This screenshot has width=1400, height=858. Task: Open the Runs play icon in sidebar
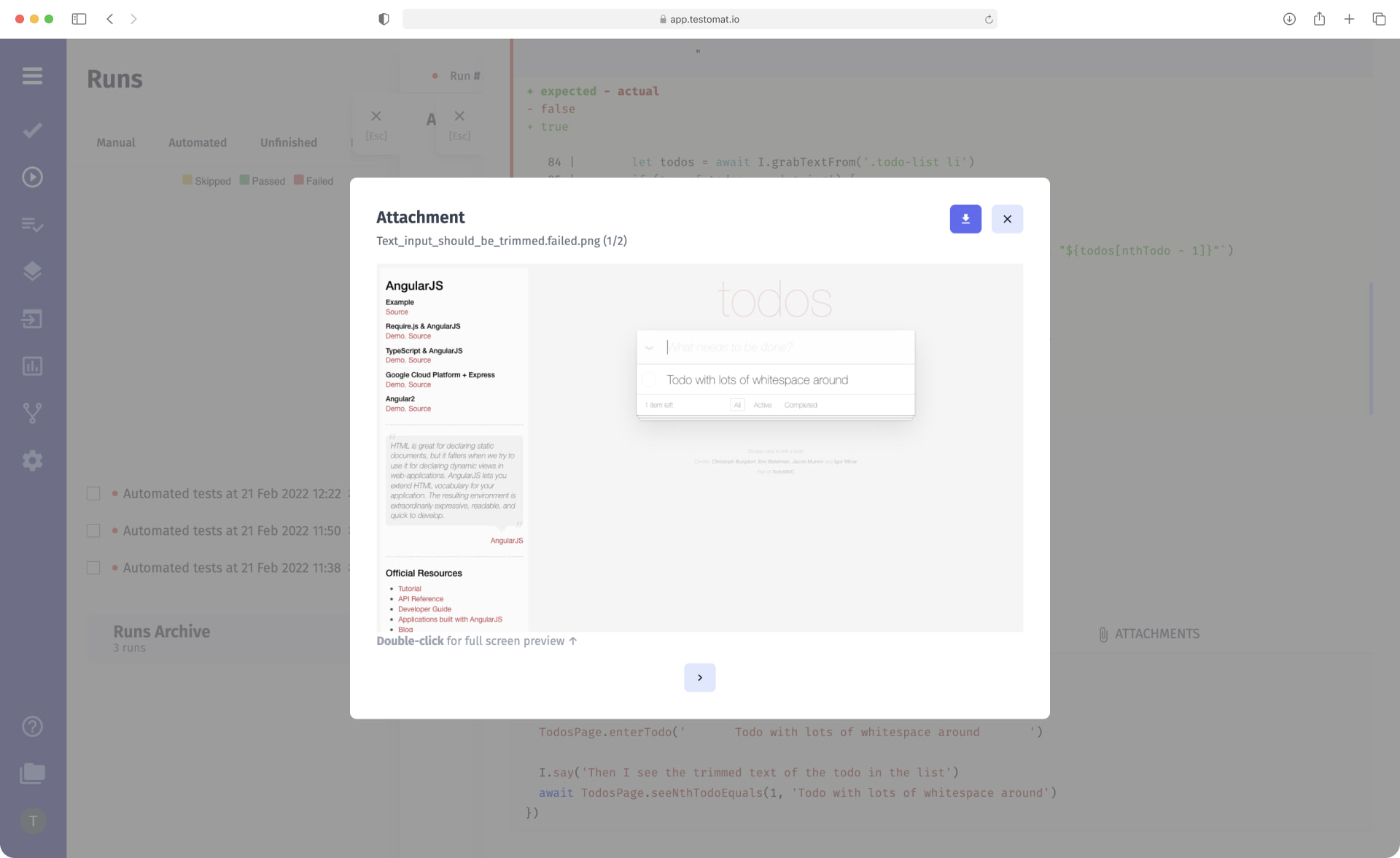[x=32, y=177]
